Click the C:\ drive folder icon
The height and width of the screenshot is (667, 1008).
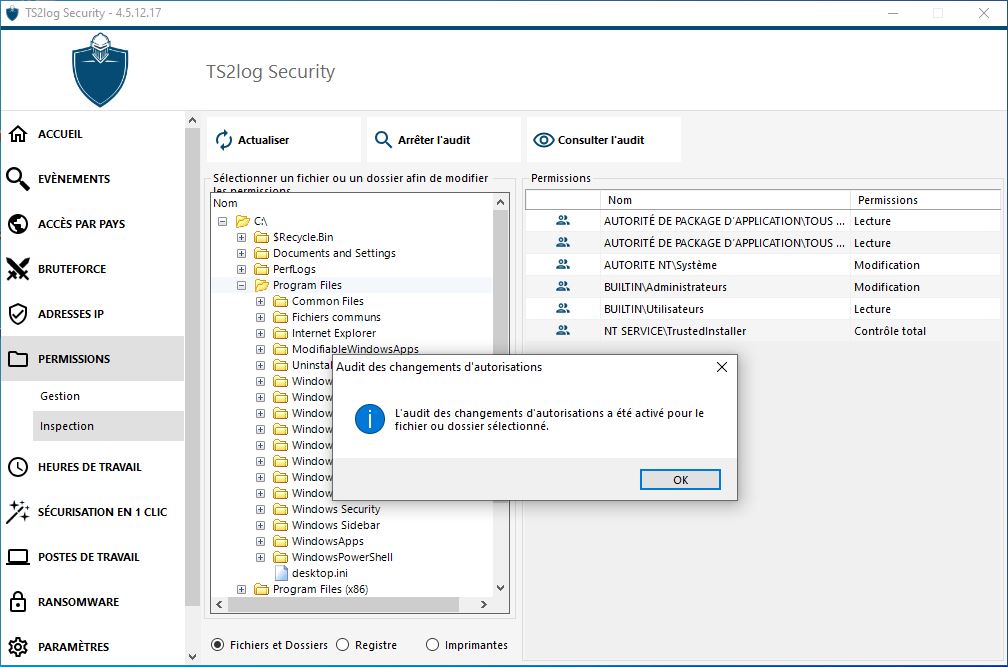point(242,221)
